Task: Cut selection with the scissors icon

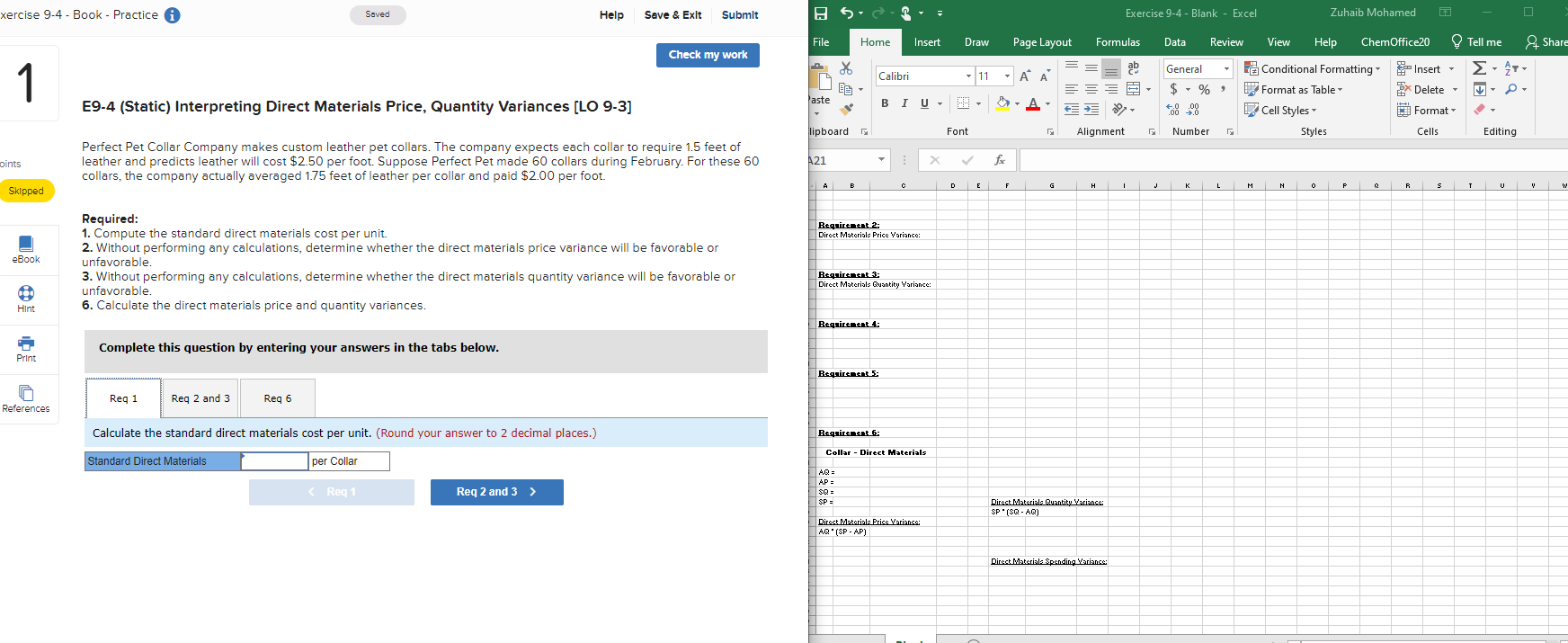Action: tap(845, 68)
